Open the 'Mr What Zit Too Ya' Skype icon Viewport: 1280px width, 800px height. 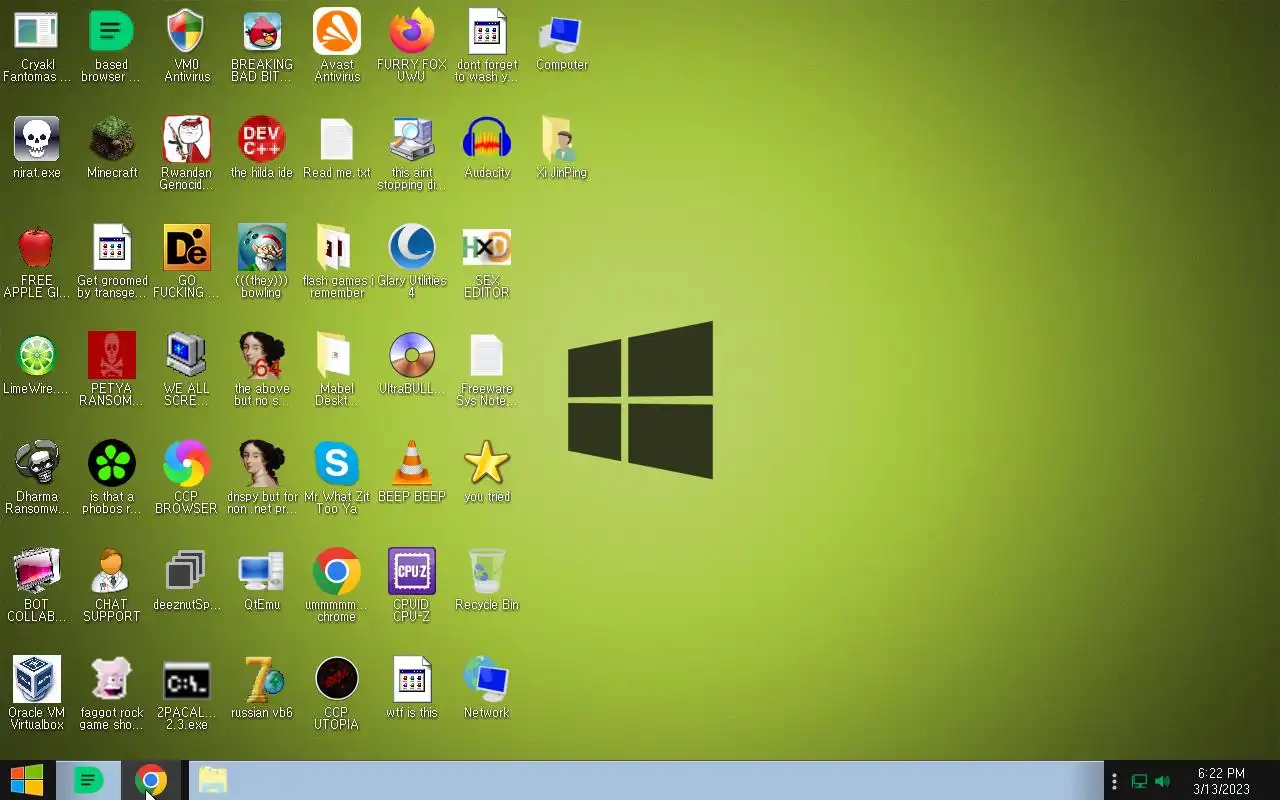coord(337,464)
